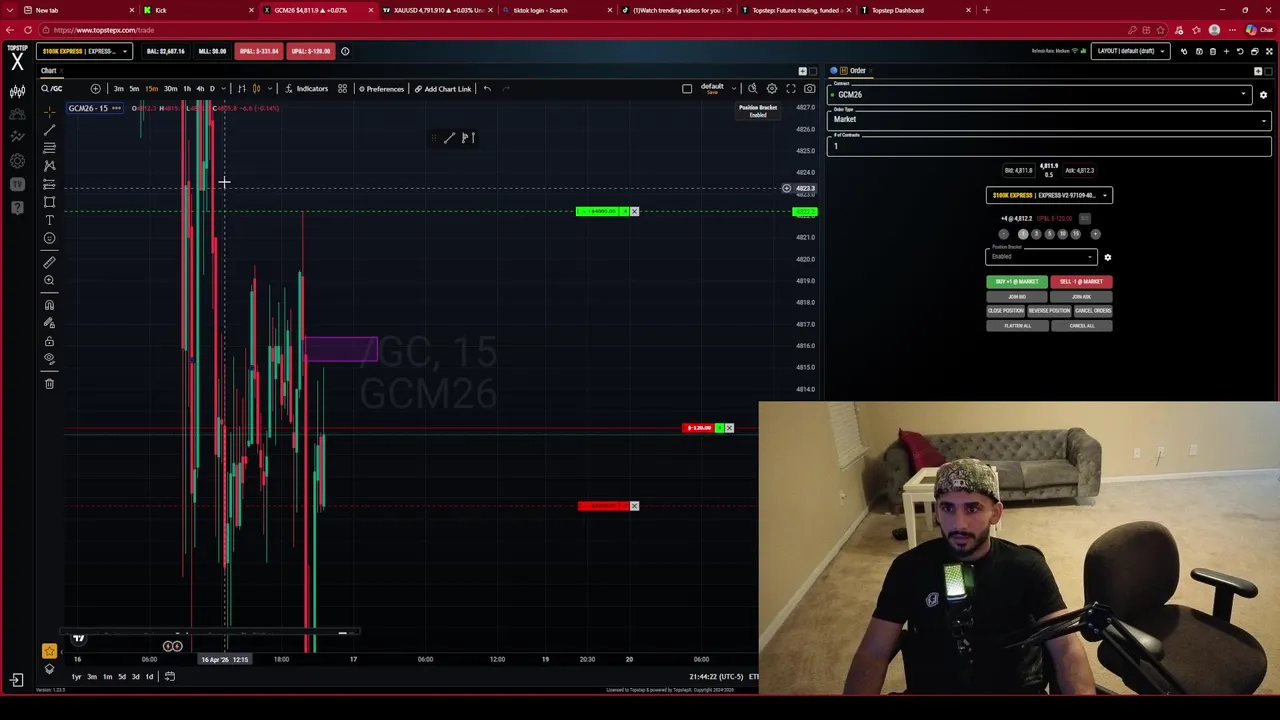The image size is (1280, 720).
Task: Switch chart to the 3m timeframe
Action: [x=119, y=89]
